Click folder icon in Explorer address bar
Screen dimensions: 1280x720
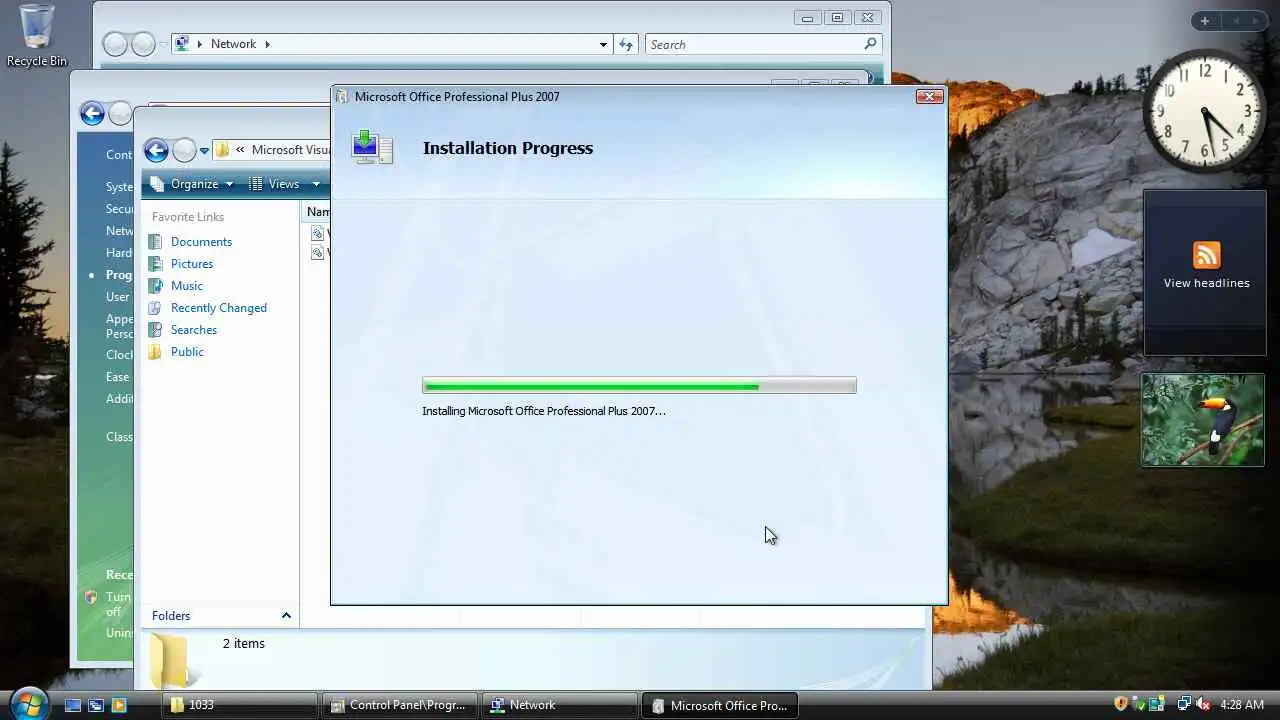tap(222, 150)
